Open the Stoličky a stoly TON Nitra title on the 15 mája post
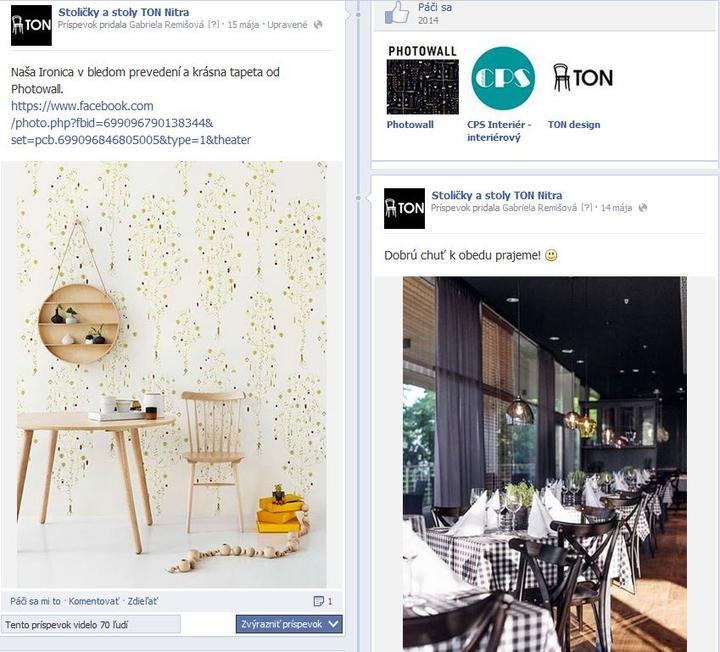The height and width of the screenshot is (652, 720). point(124,12)
